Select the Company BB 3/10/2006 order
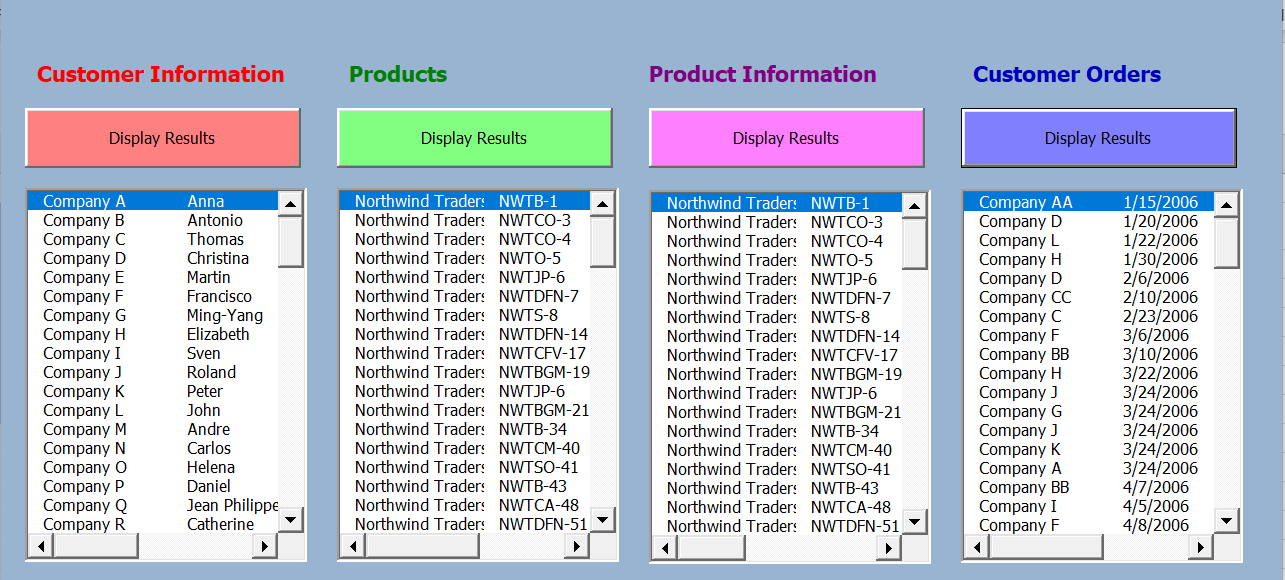Image resolution: width=1285 pixels, height=580 pixels. [1090, 354]
